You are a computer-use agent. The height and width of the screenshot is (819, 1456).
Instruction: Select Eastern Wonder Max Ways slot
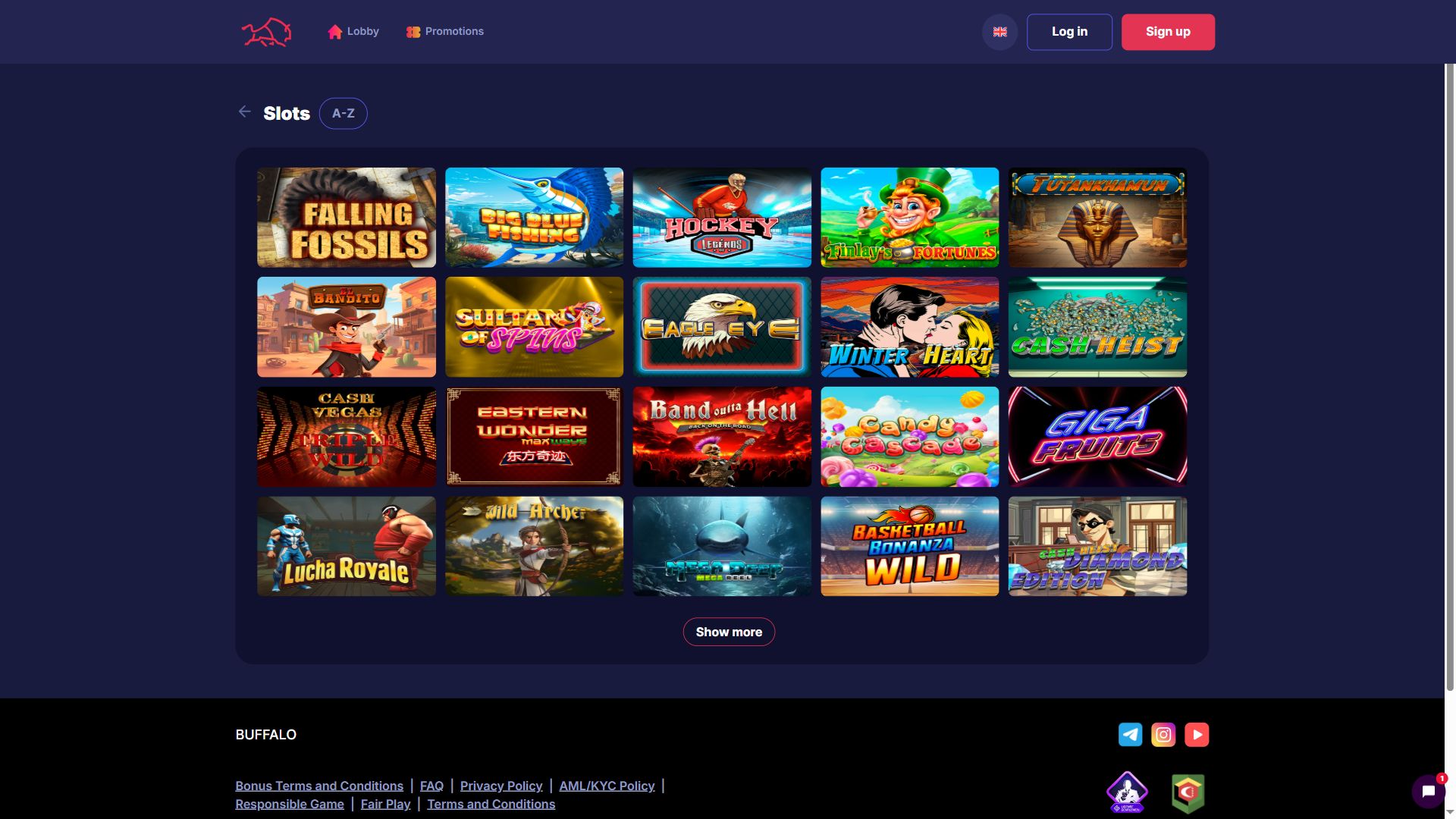pos(534,437)
